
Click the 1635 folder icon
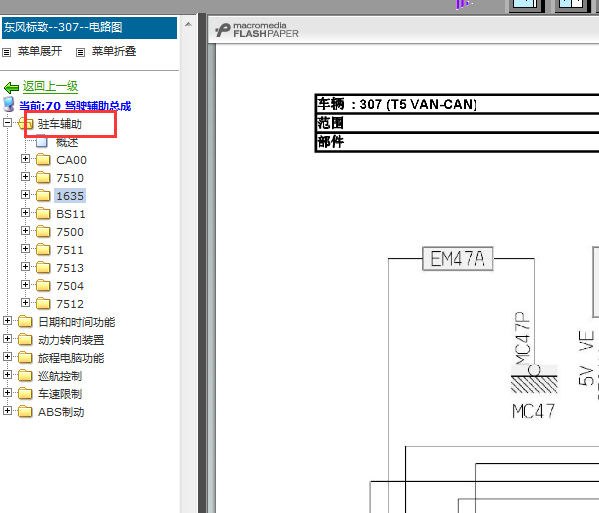43,195
